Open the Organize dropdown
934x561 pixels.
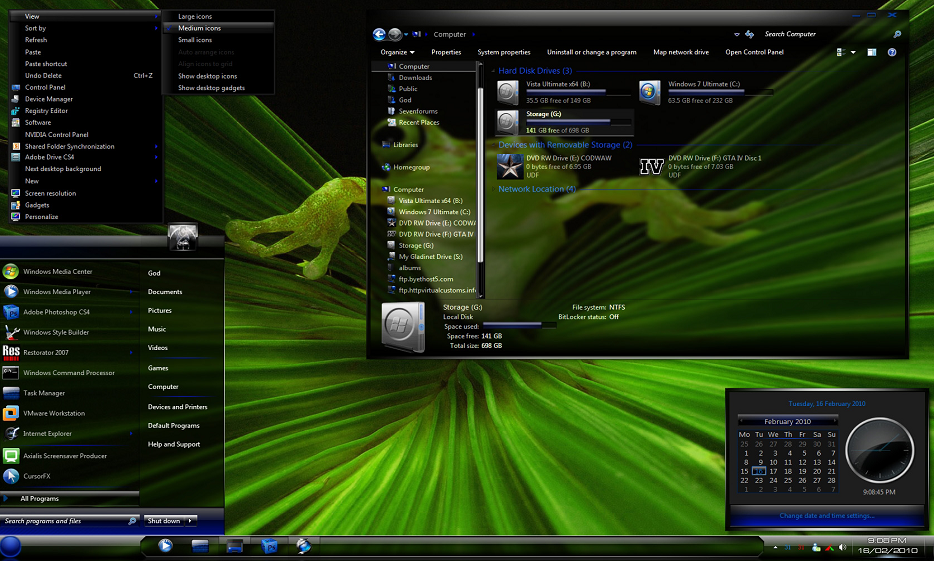pyautogui.click(x=397, y=52)
